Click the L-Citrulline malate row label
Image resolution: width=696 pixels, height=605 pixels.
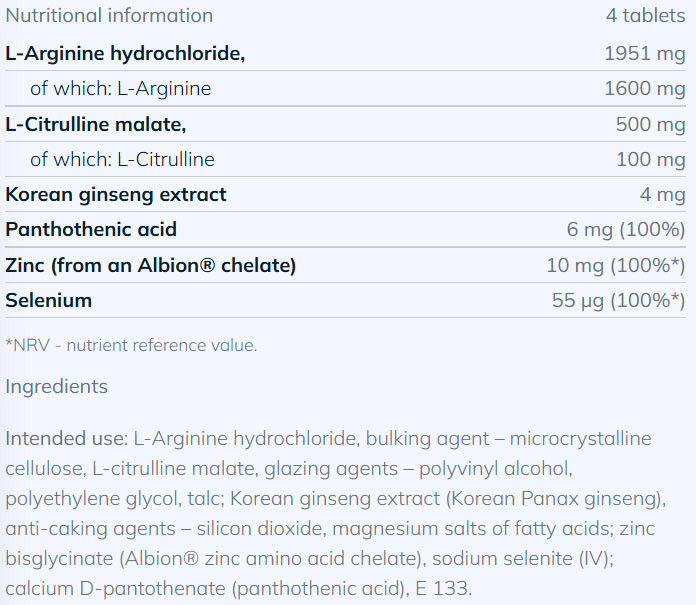(x=96, y=124)
